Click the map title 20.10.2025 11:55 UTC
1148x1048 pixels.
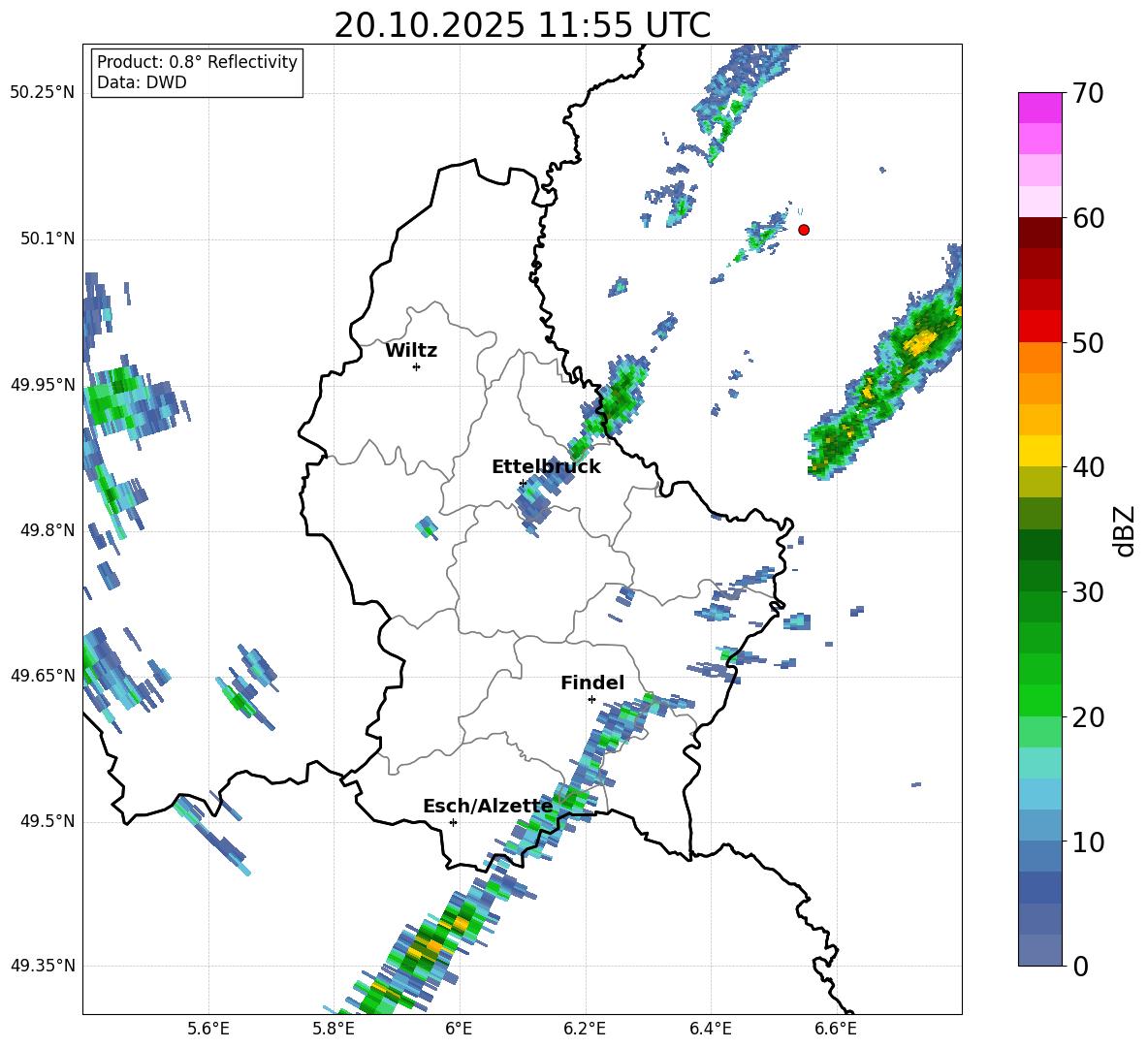click(x=522, y=25)
